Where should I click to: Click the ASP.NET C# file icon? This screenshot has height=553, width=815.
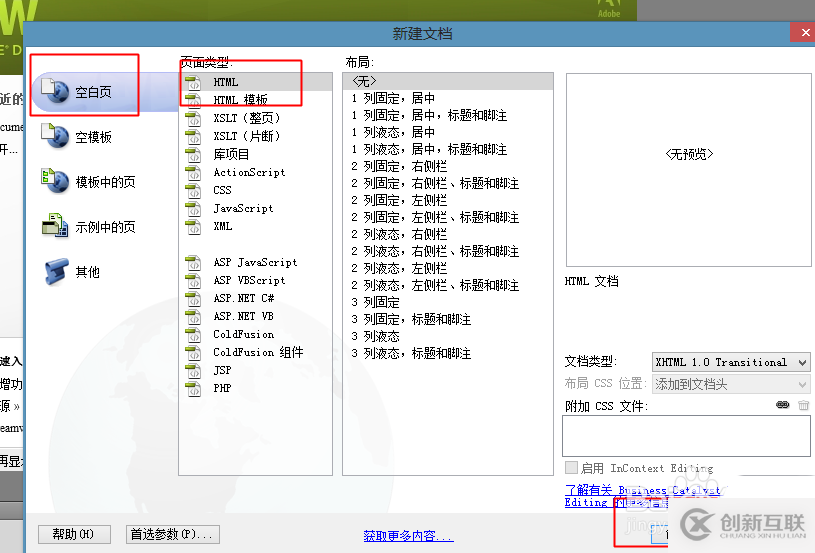[193, 298]
